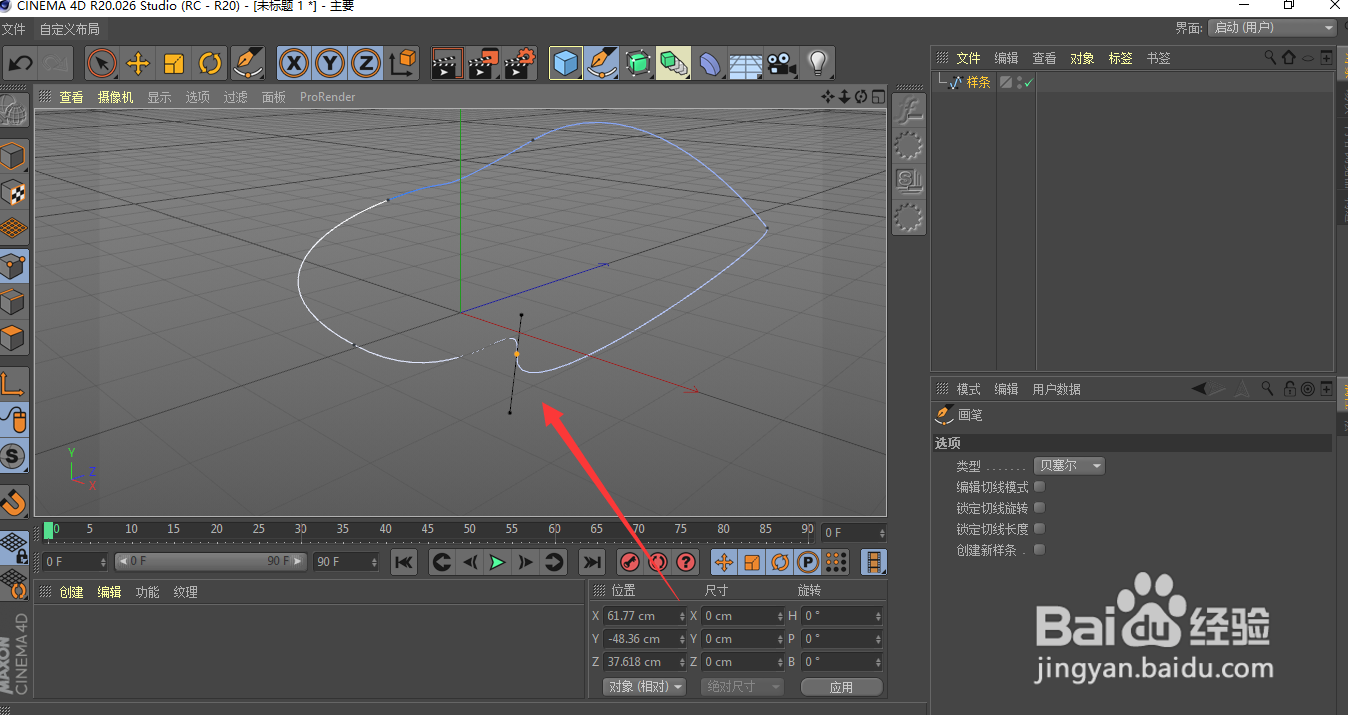Click the Light bulb icon
This screenshot has width=1348, height=715.
[818, 63]
